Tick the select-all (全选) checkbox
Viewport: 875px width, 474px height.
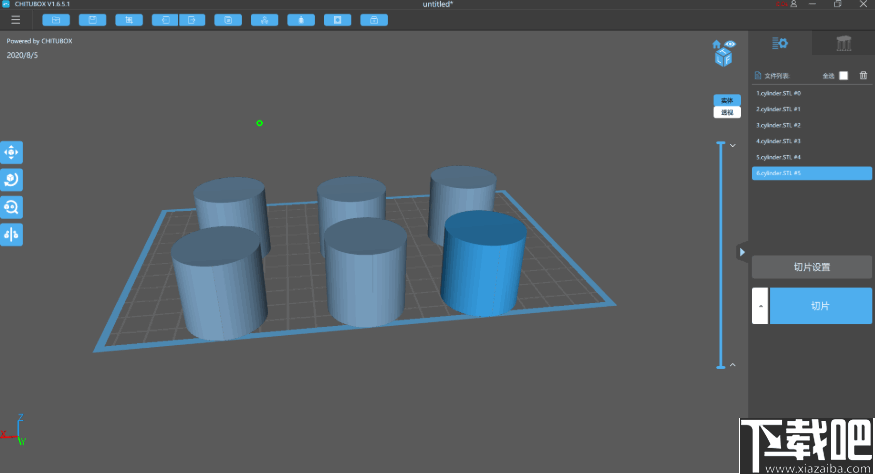[843, 75]
